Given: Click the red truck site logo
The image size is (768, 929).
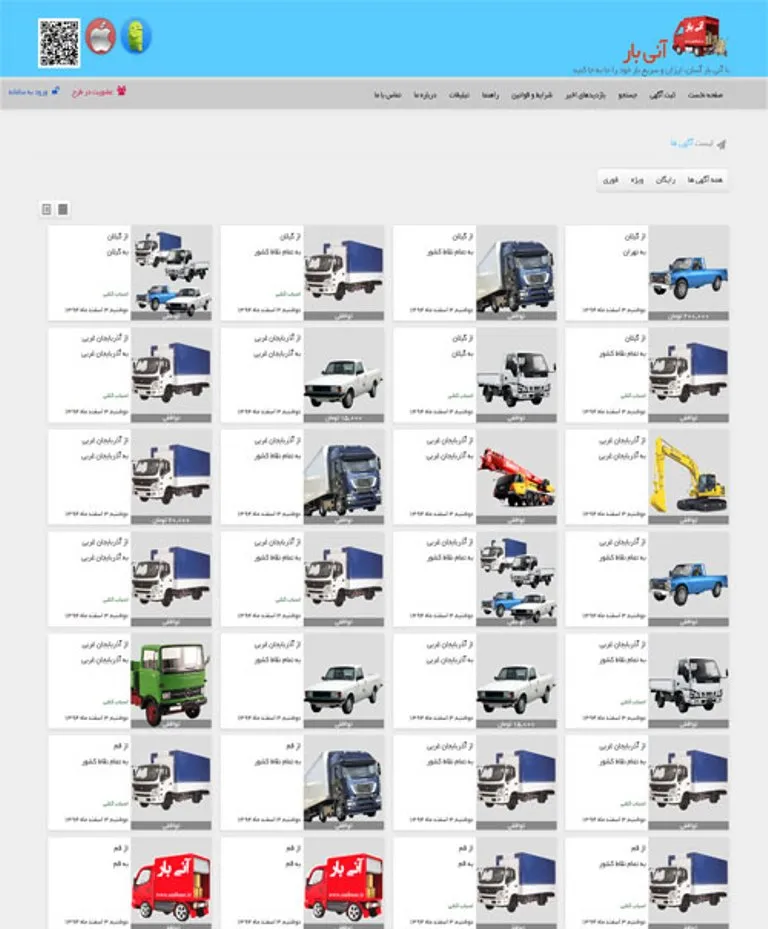Looking at the screenshot, I should tap(699, 36).
